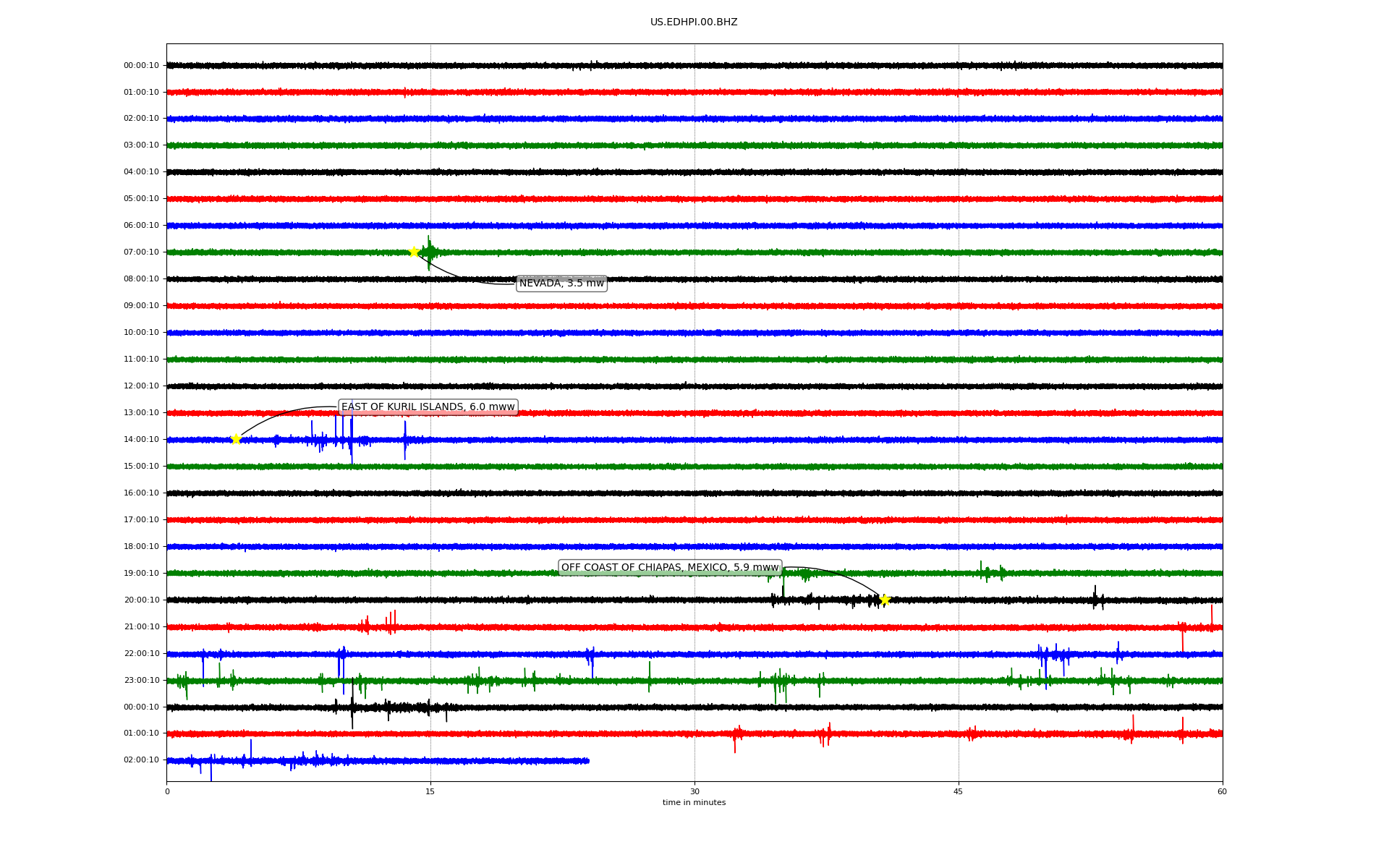Click the yellow star marking the Chiapas event
The width and height of the screenshot is (1389, 868).
point(884,600)
